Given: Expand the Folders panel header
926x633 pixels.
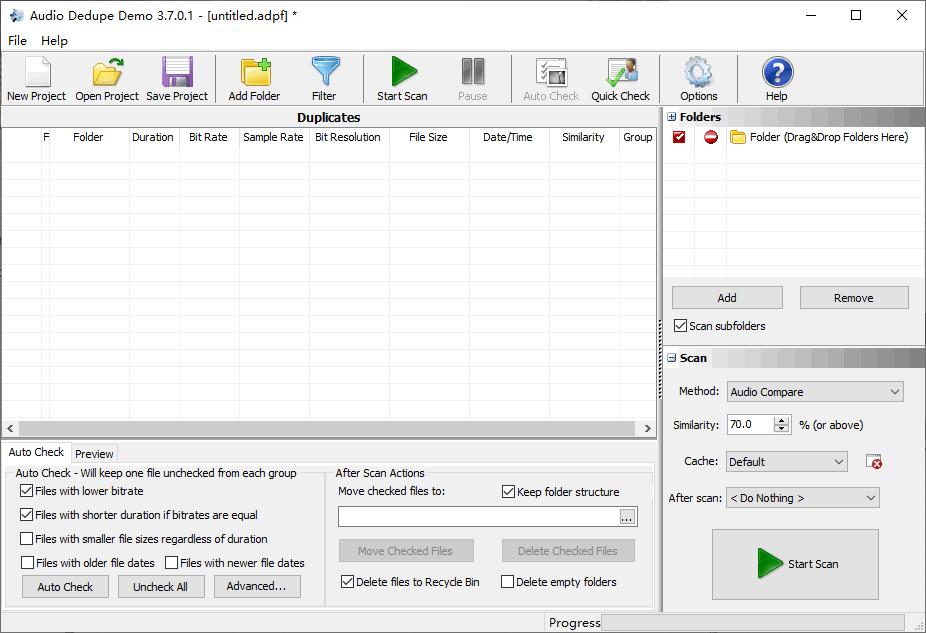Looking at the screenshot, I should point(671,117).
